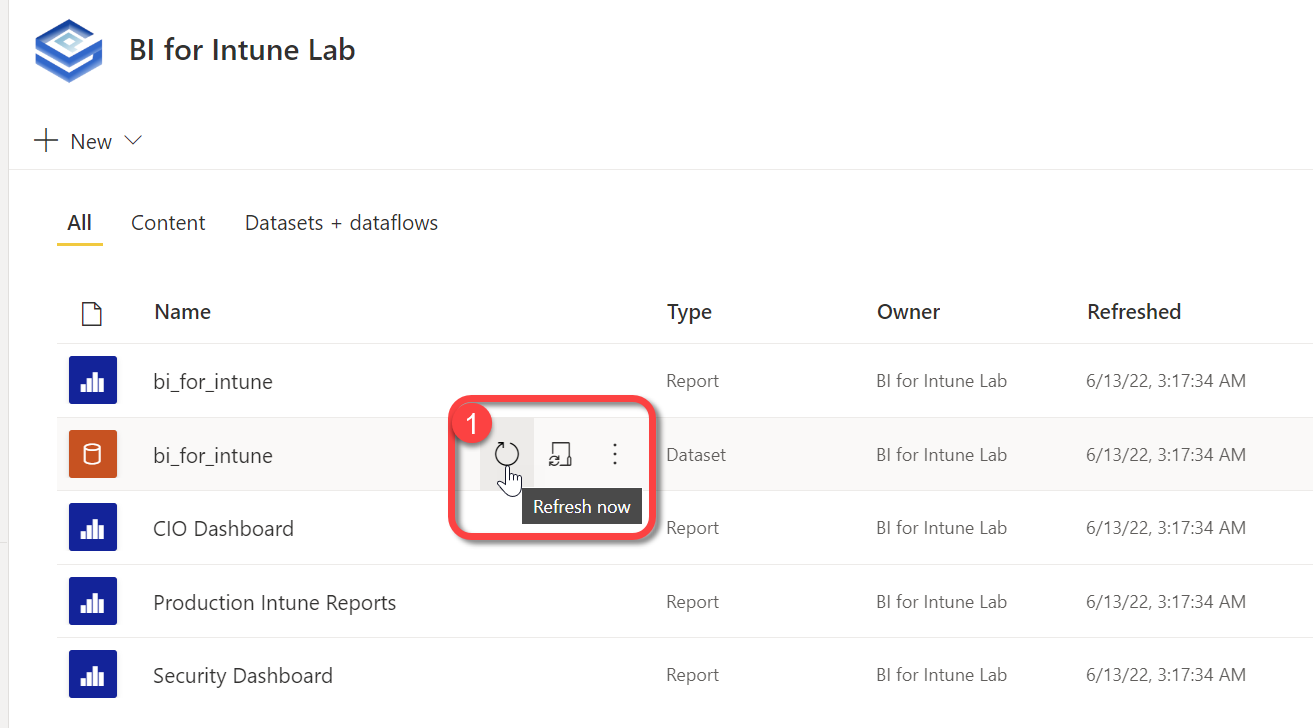This screenshot has height=728, width=1313.
Task: Click Production Intune Reports report icon
Action: [x=93, y=602]
